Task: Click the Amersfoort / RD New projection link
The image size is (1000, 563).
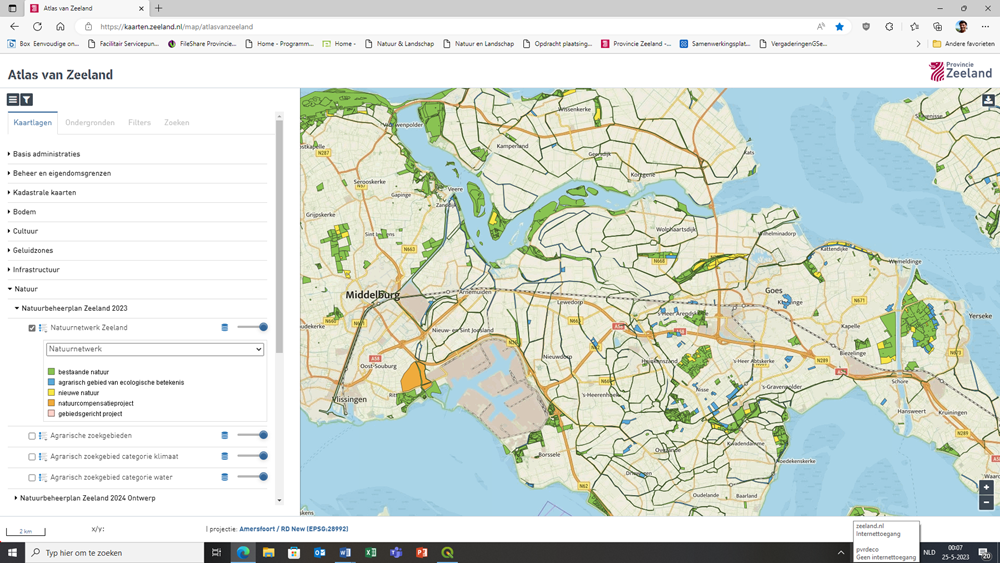Action: click(294, 529)
